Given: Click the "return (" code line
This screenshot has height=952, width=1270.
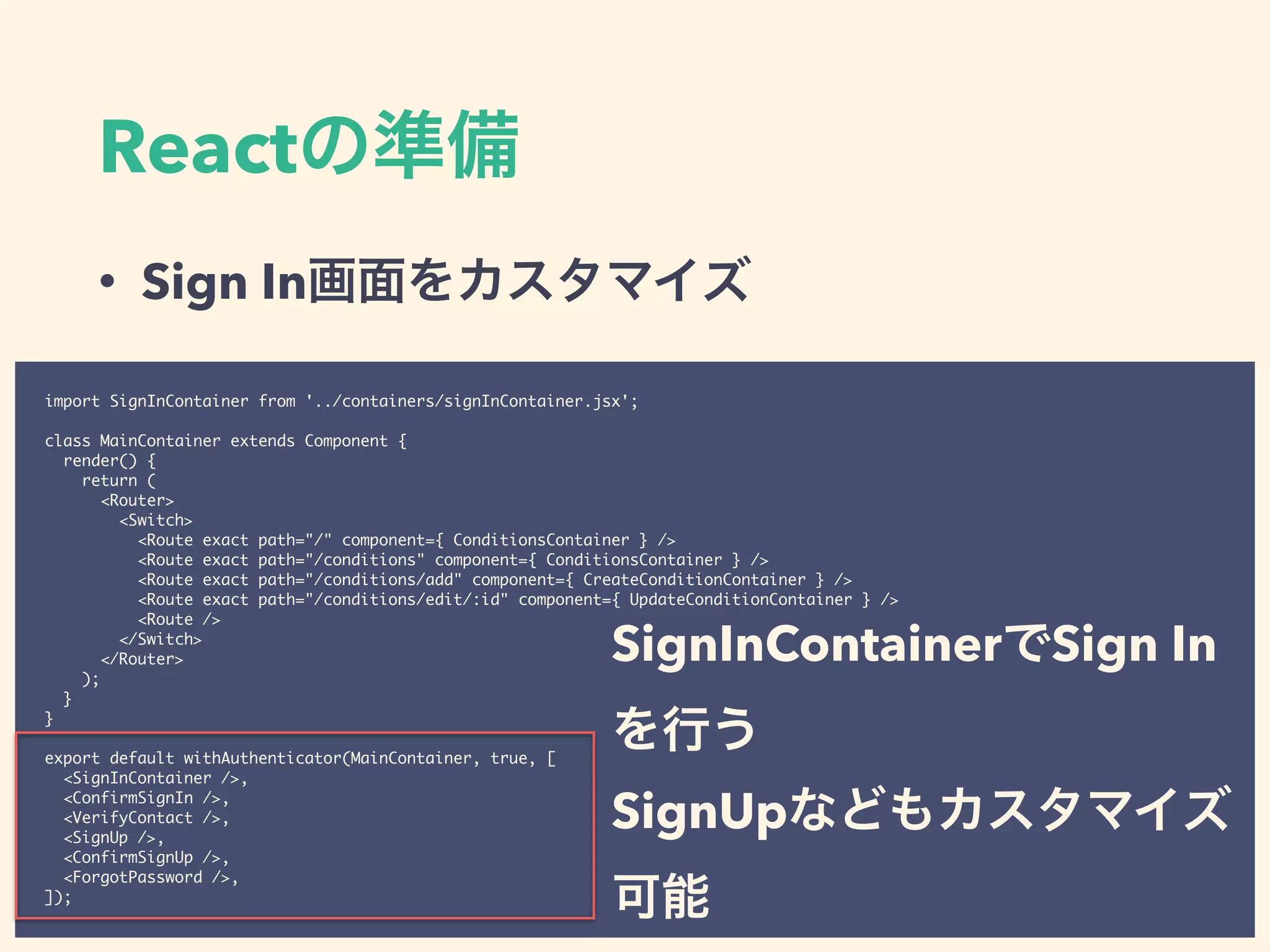Looking at the screenshot, I should [119, 480].
